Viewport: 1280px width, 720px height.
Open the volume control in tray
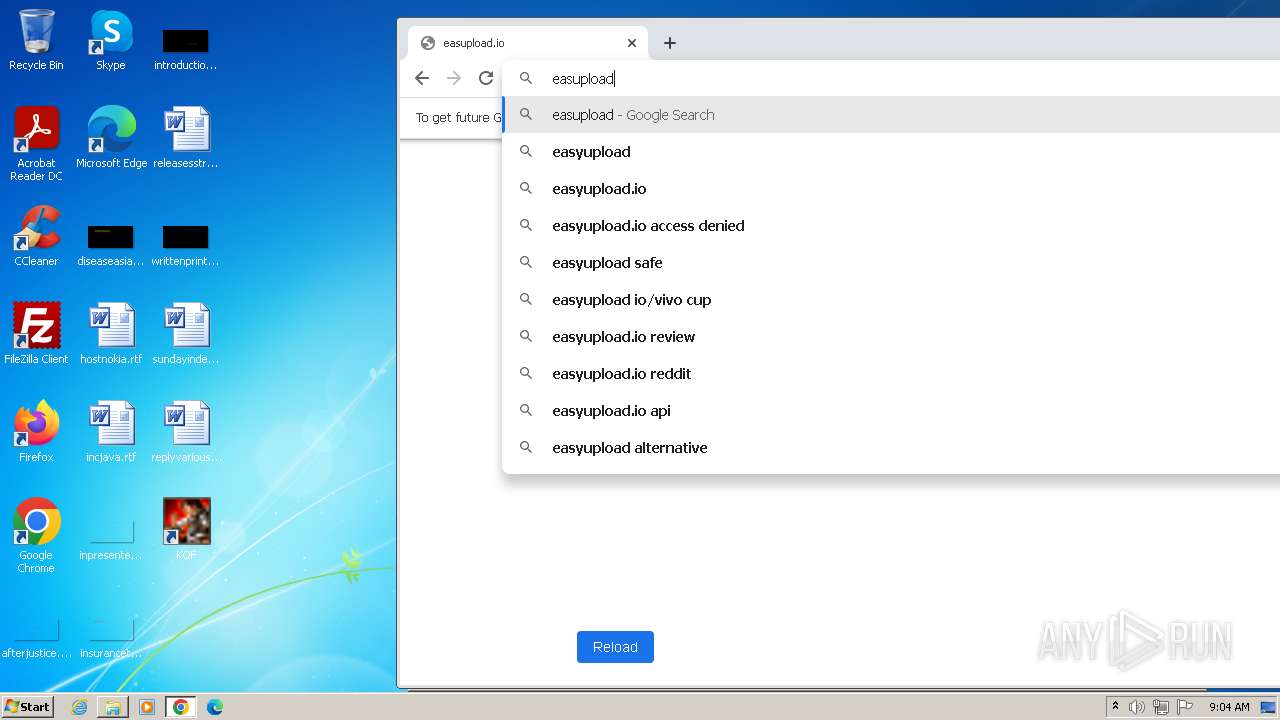click(1137, 707)
